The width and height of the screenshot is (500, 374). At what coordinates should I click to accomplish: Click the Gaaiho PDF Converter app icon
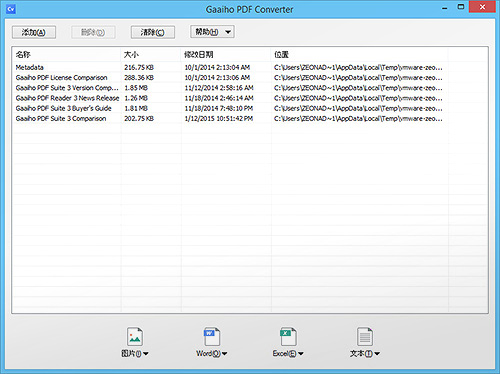coord(11,9)
